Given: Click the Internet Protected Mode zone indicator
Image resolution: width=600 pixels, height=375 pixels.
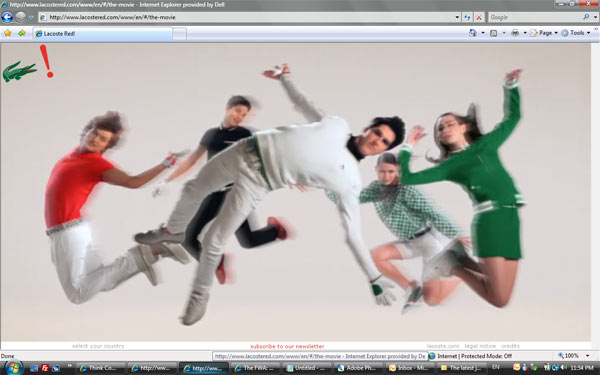Looking at the screenshot, I should pos(471,356).
